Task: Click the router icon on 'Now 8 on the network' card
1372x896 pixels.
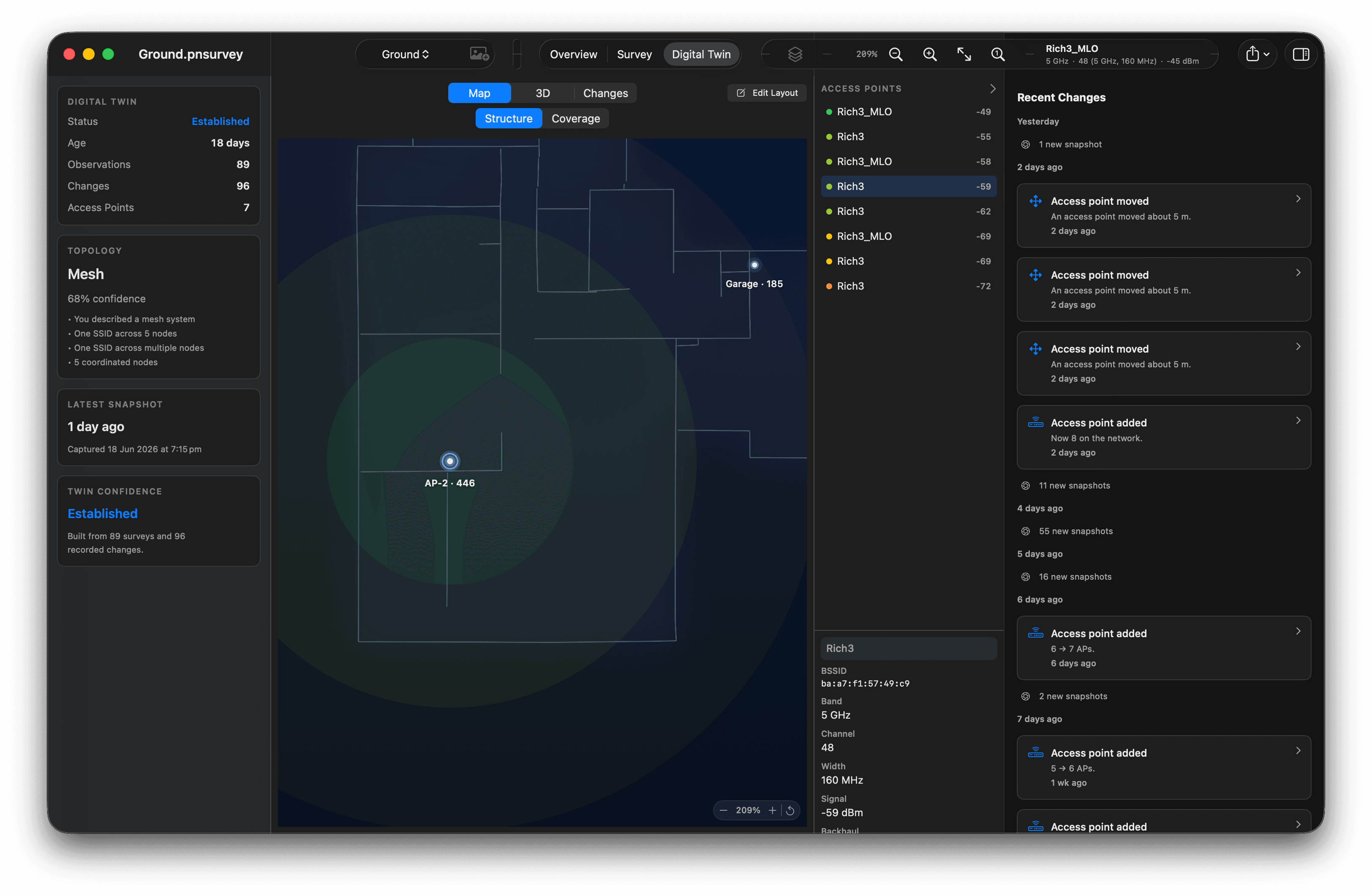Action: point(1035,423)
